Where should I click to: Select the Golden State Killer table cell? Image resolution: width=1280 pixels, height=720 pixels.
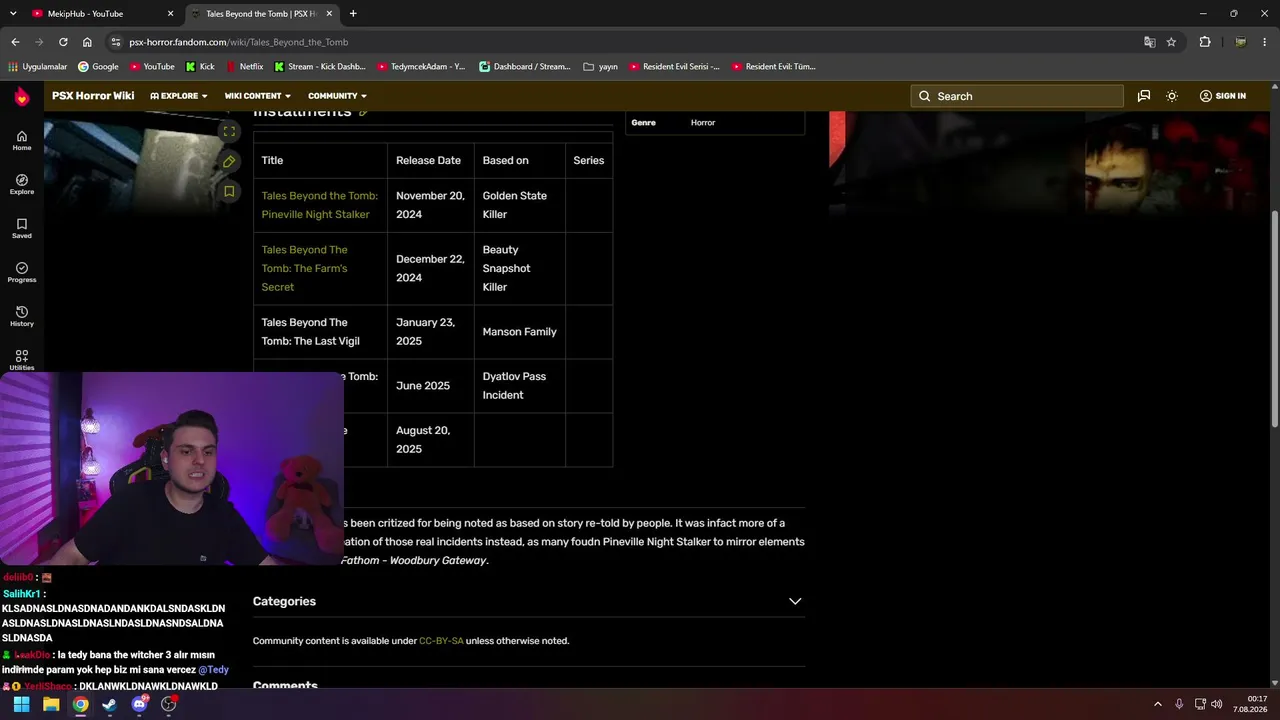click(520, 205)
